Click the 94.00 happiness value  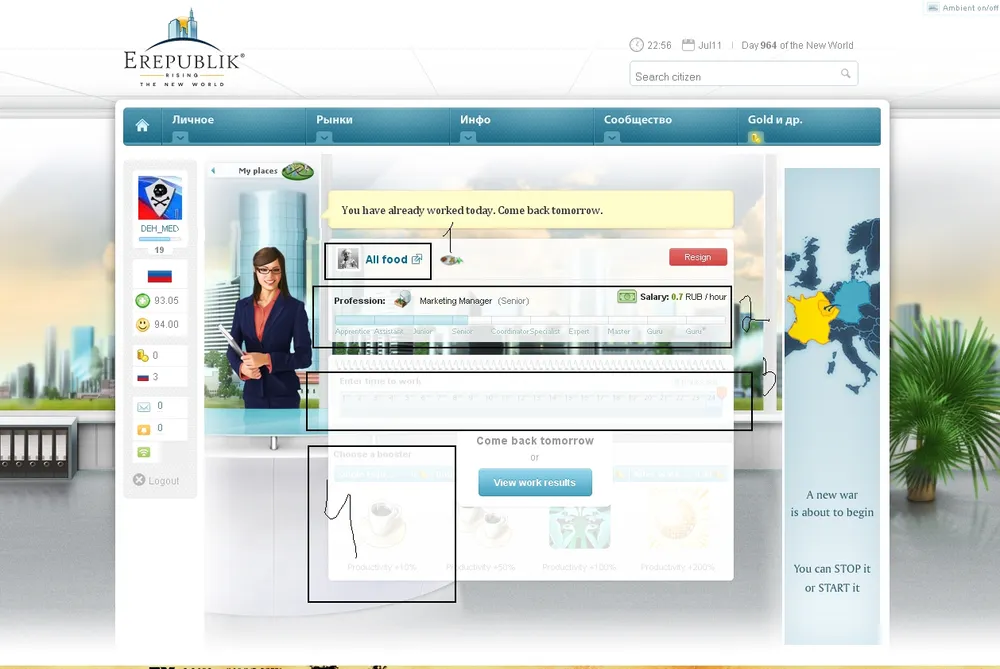point(166,325)
